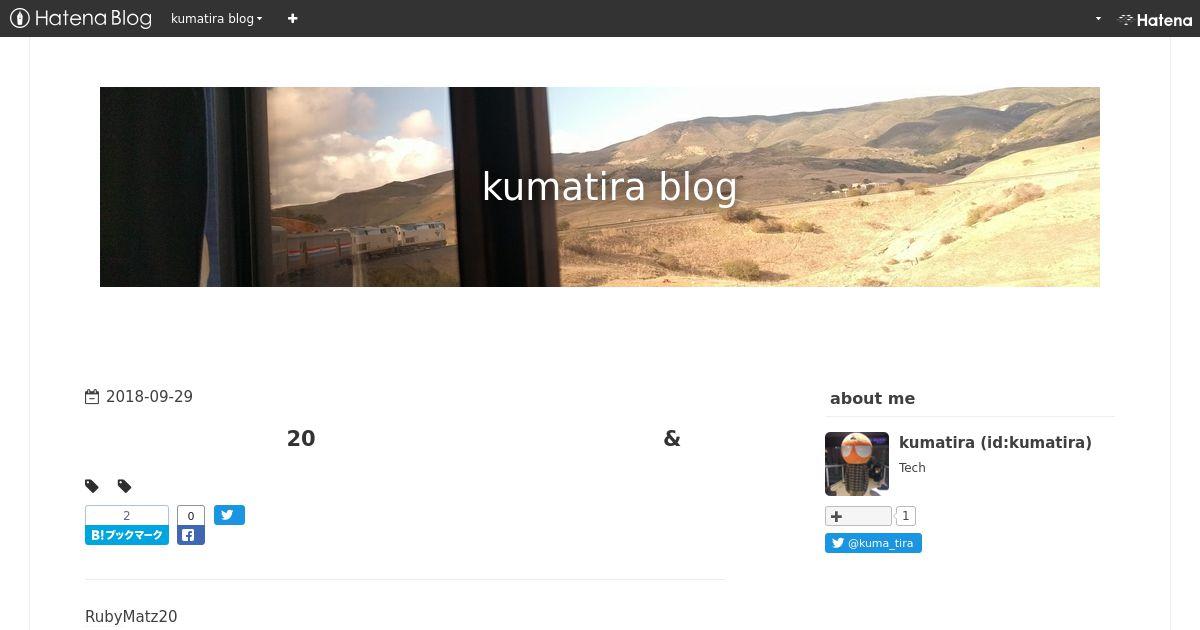Follow @kuma_tira on Twitter
The height and width of the screenshot is (630, 1200).
[x=873, y=543]
